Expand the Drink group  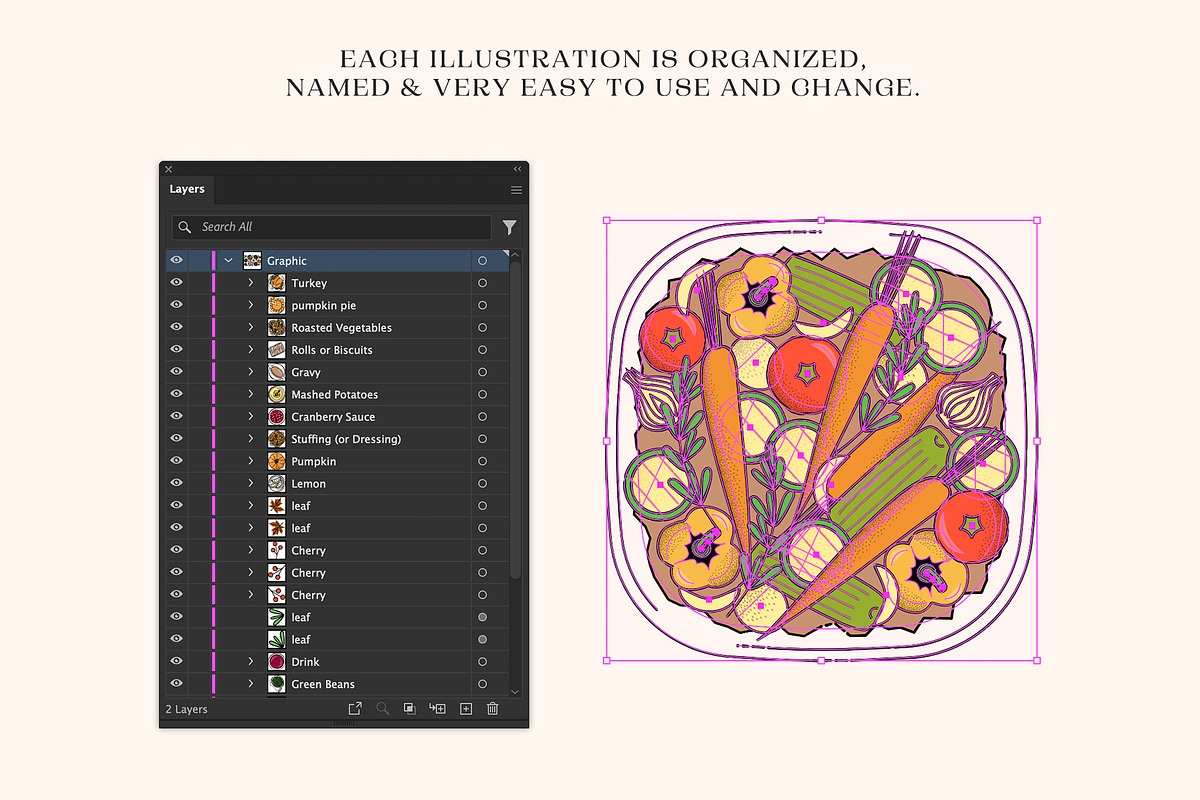coord(251,662)
